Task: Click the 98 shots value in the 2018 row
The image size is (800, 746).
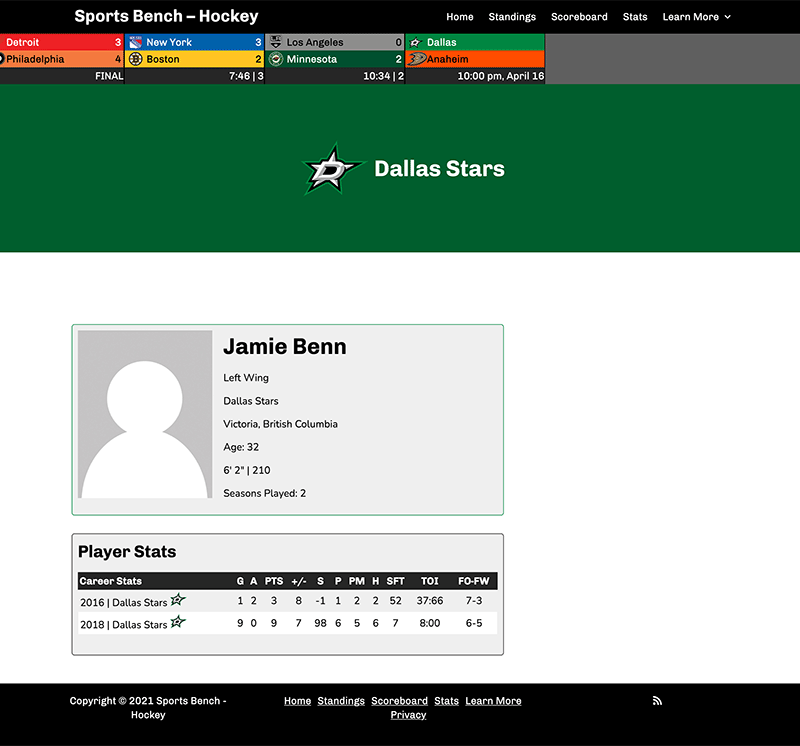Action: tap(320, 623)
